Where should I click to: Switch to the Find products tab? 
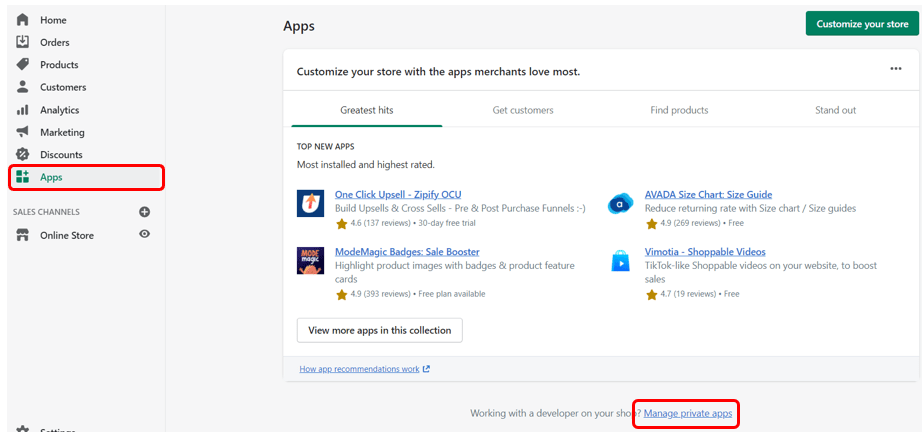tap(679, 110)
